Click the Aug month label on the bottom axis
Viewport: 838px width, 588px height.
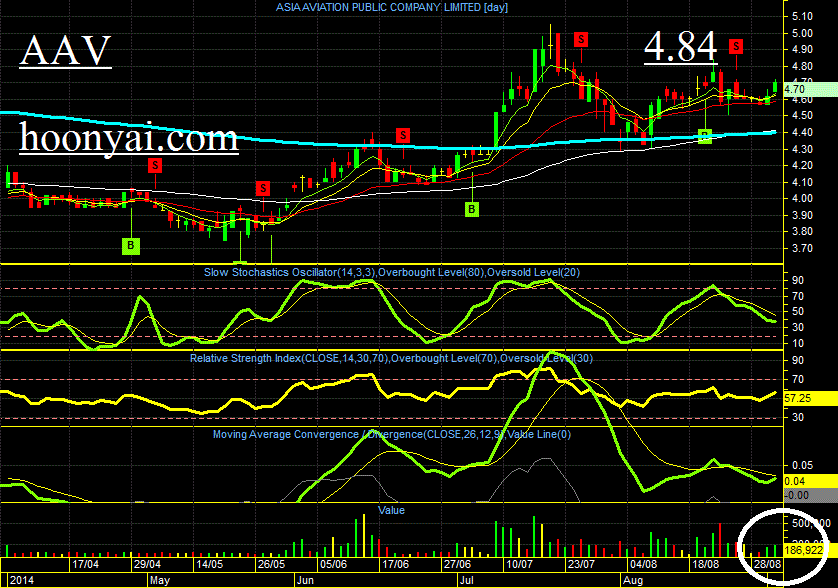pos(633,580)
